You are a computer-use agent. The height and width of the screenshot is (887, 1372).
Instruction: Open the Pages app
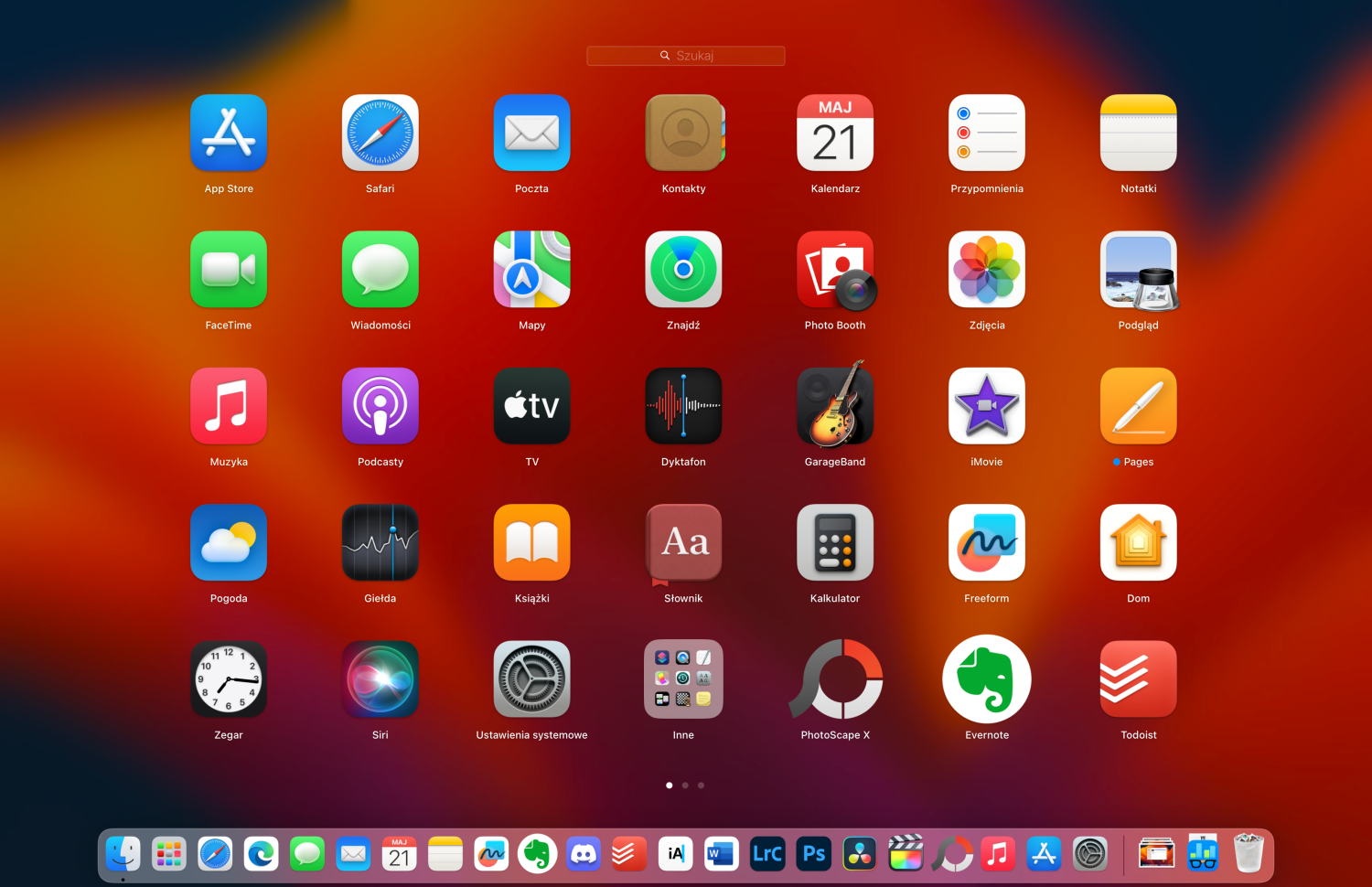click(x=1138, y=406)
